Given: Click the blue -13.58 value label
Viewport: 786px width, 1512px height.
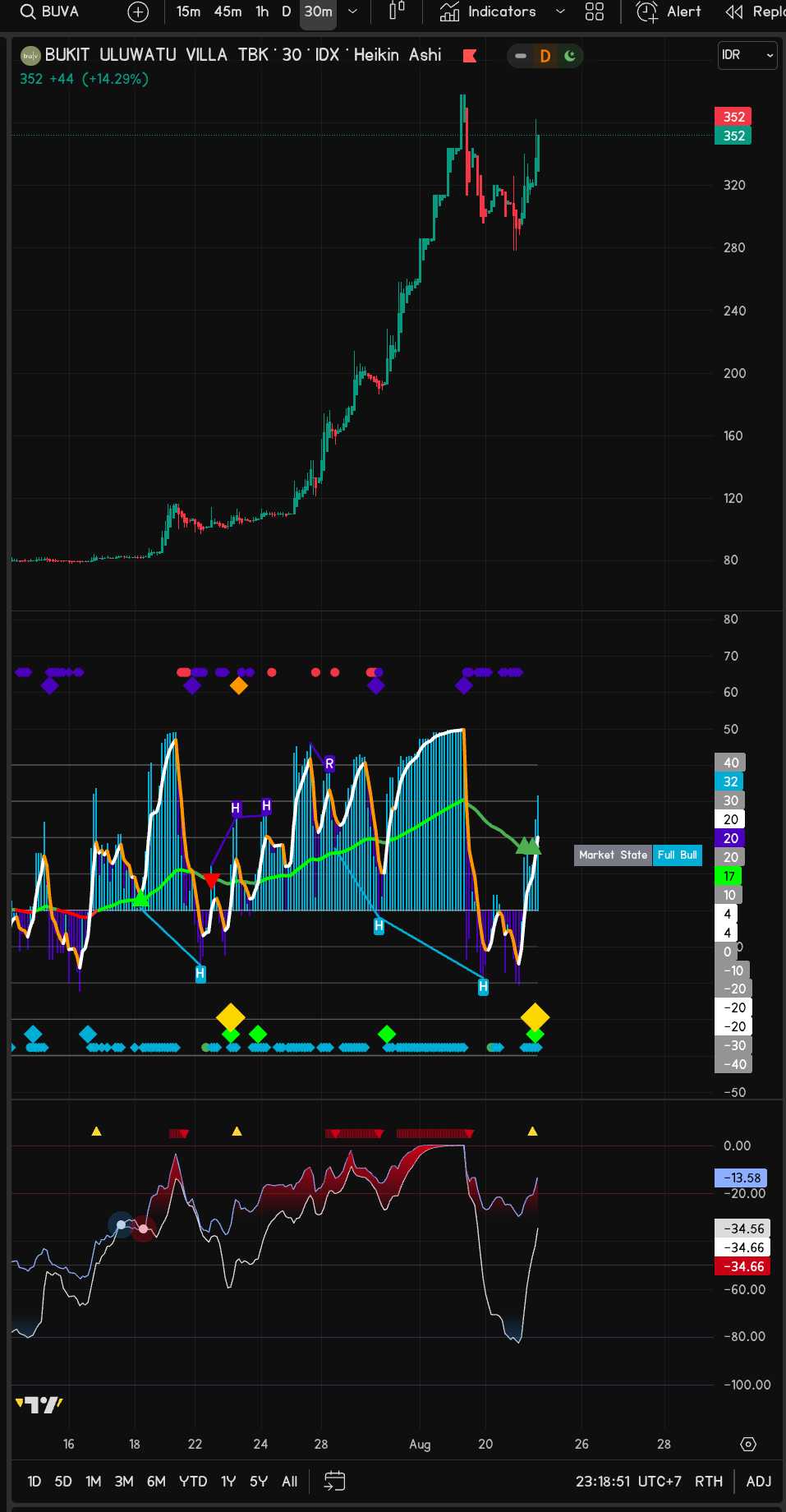Looking at the screenshot, I should point(742,1178).
